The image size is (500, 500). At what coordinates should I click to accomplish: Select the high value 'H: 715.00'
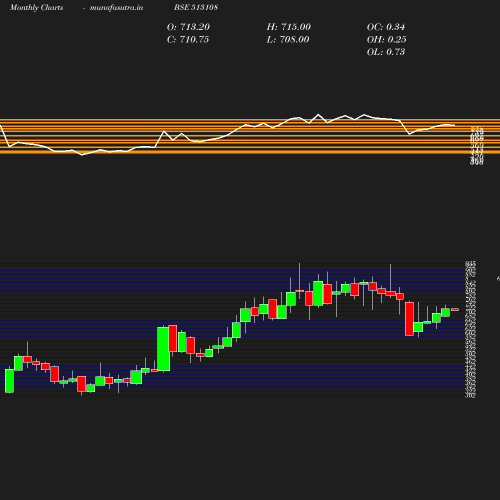click(x=289, y=27)
